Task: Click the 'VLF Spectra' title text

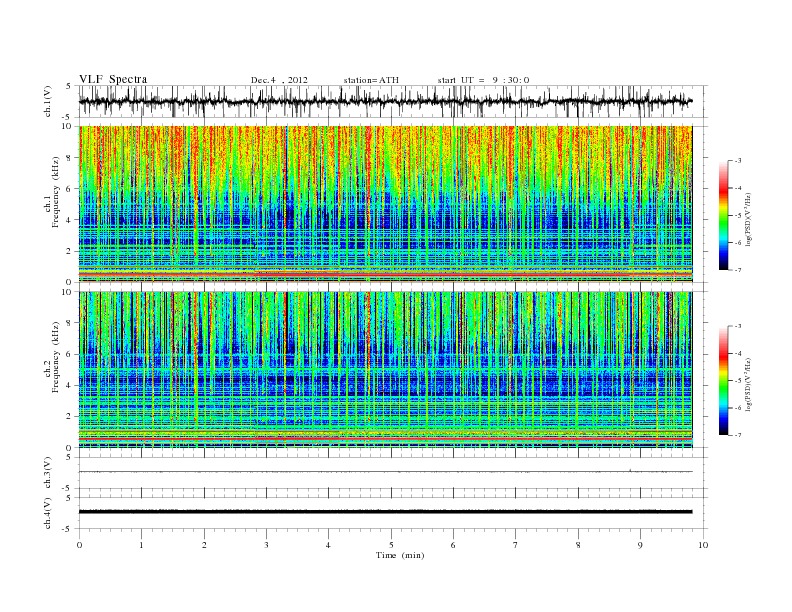Action: (113, 79)
